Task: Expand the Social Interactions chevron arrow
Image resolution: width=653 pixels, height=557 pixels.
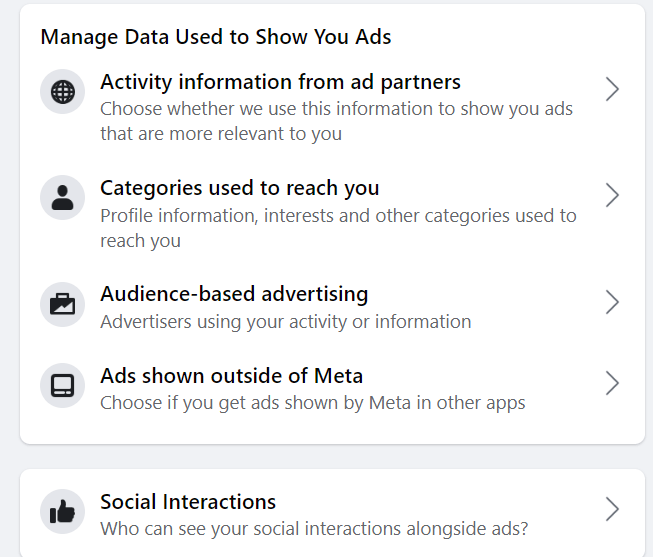Action: pyautogui.click(x=613, y=510)
